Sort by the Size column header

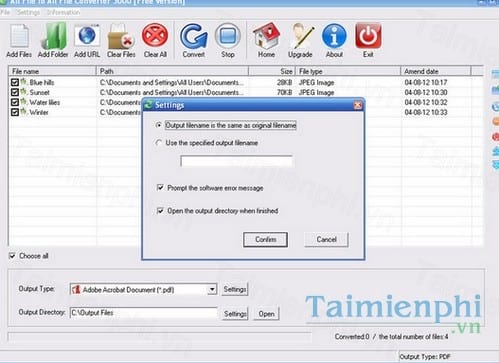[272, 71]
